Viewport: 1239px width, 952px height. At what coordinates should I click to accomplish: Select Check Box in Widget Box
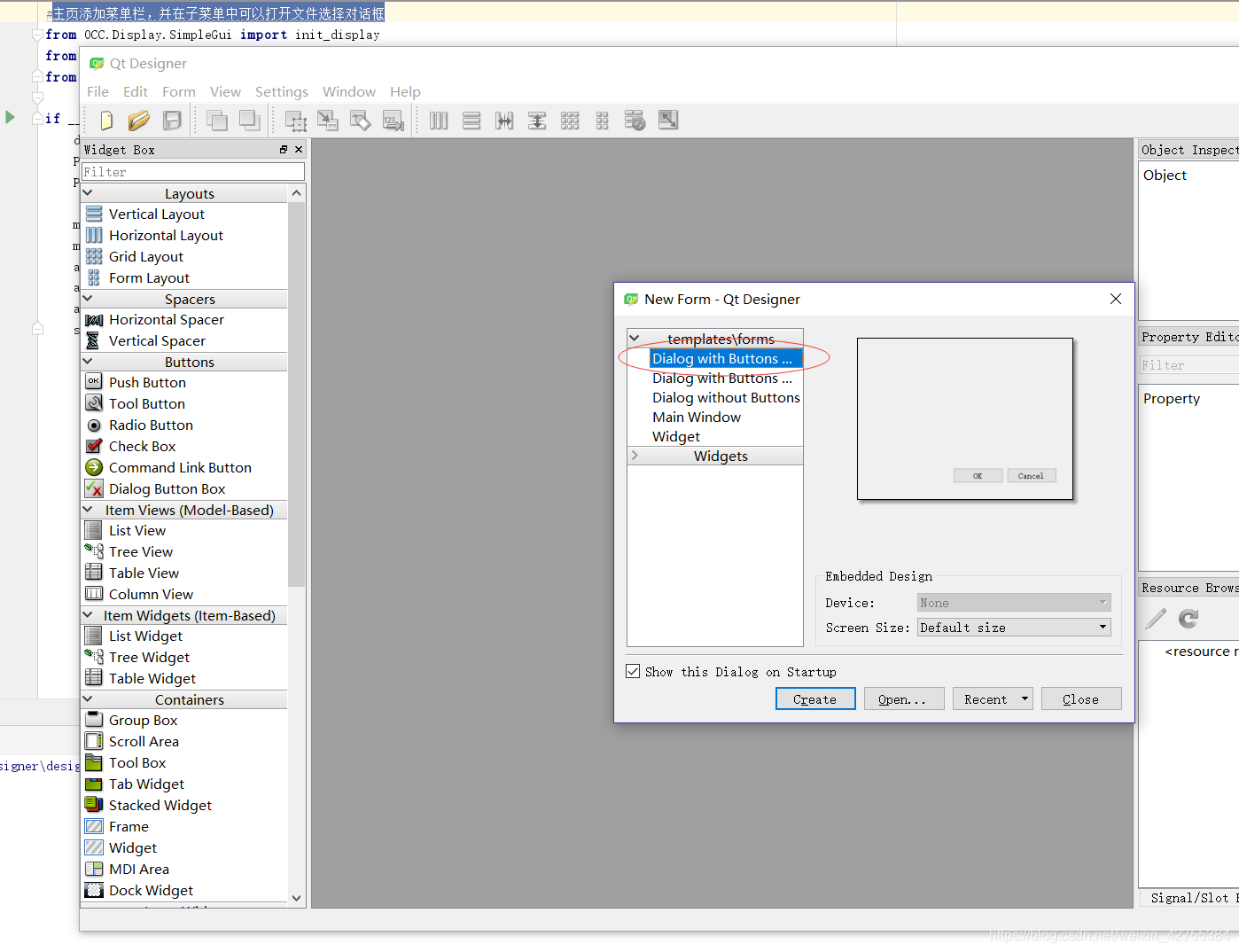142,446
